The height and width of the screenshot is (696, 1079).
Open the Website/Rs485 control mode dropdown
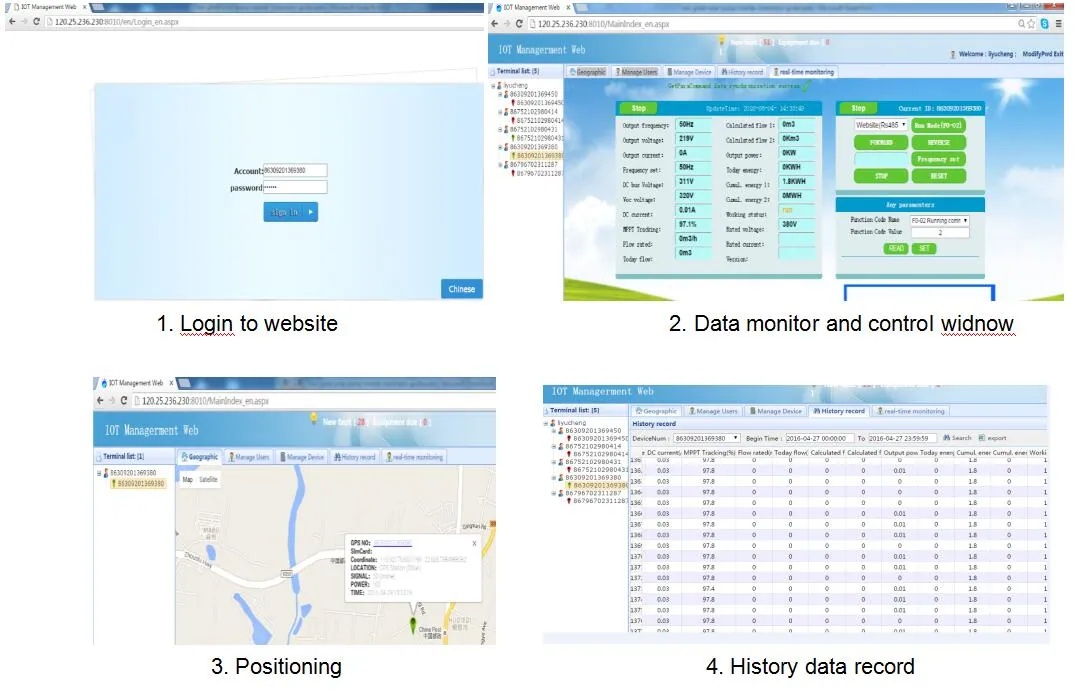(881, 125)
